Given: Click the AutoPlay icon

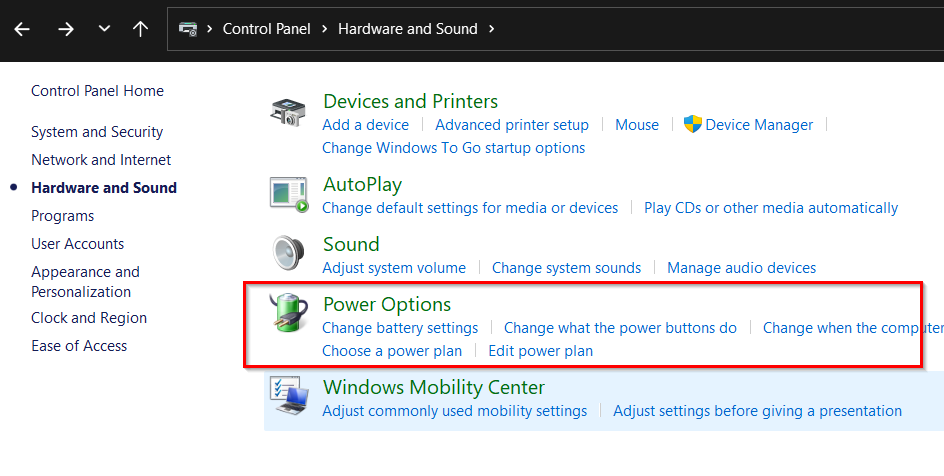Looking at the screenshot, I should [x=289, y=194].
